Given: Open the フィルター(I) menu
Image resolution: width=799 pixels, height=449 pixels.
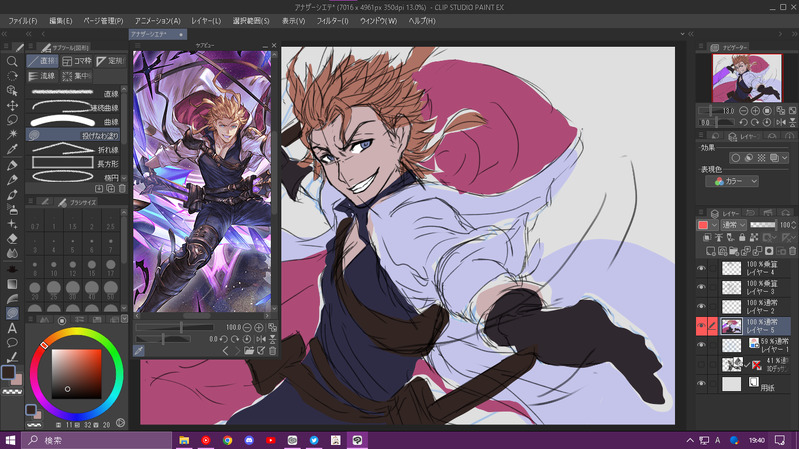Looking at the screenshot, I should coord(333,20).
